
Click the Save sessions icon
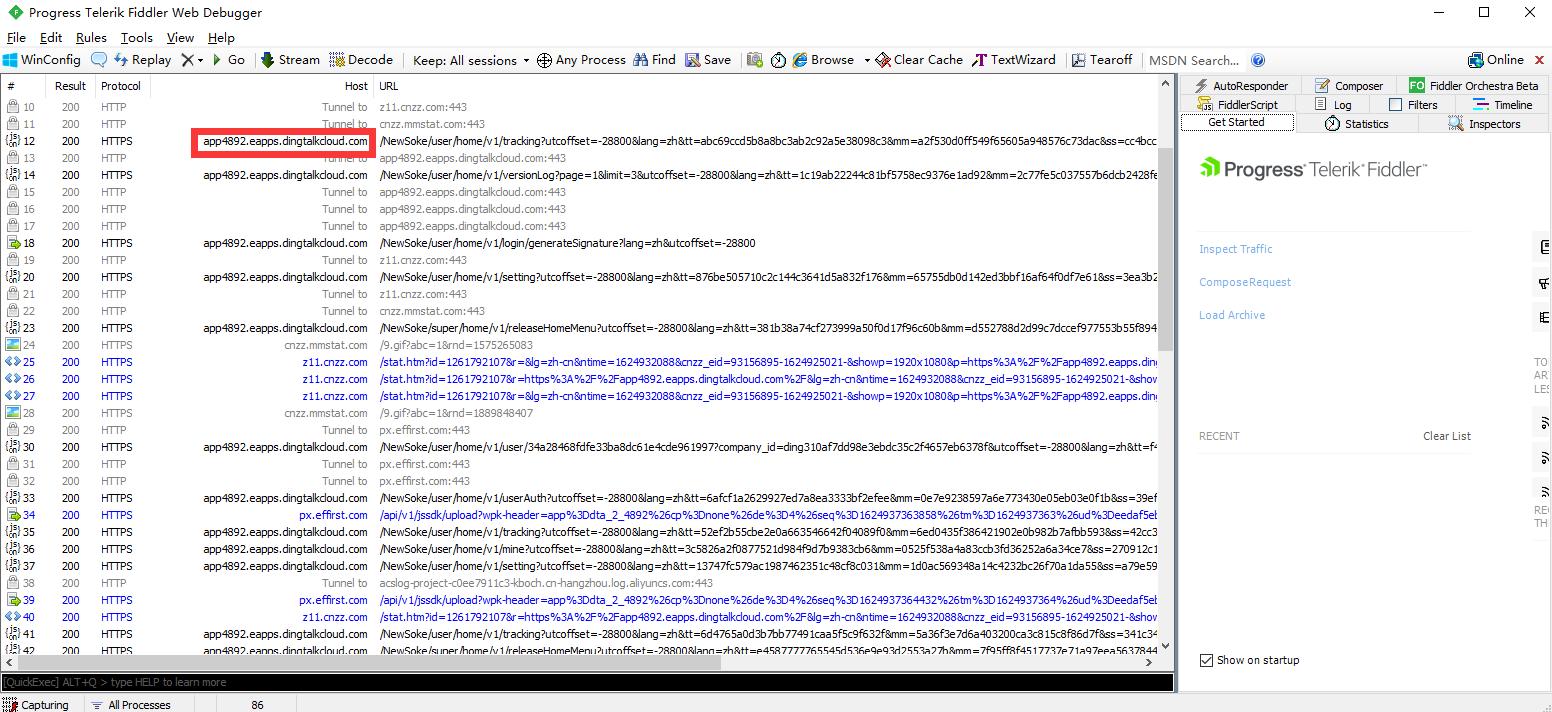pyautogui.click(x=693, y=60)
